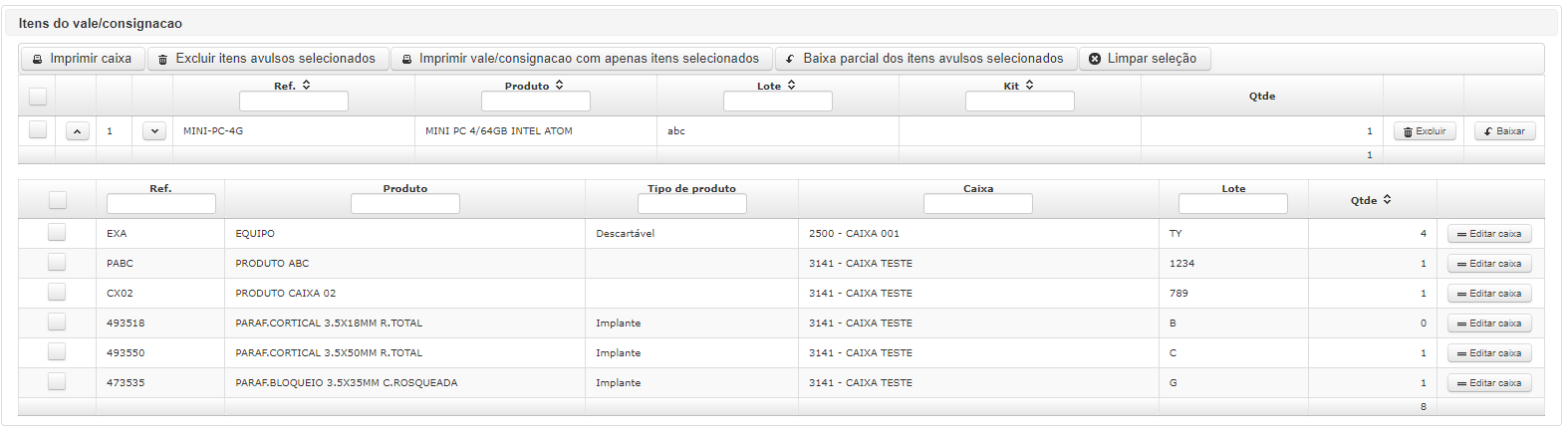
Task: Toggle select-all checkbox in lower table header
Action: coord(58,200)
